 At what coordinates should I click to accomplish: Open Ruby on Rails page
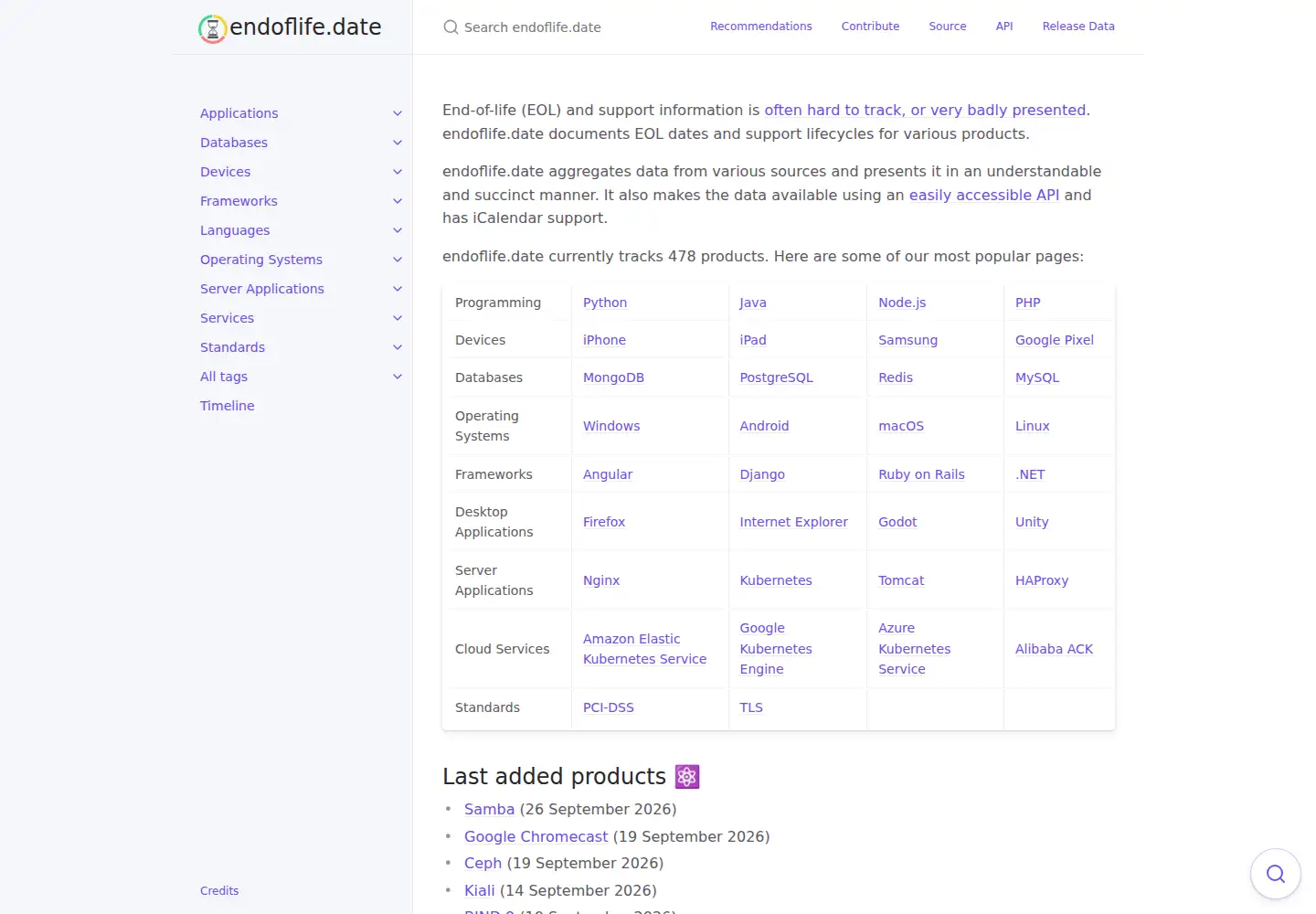click(x=921, y=474)
